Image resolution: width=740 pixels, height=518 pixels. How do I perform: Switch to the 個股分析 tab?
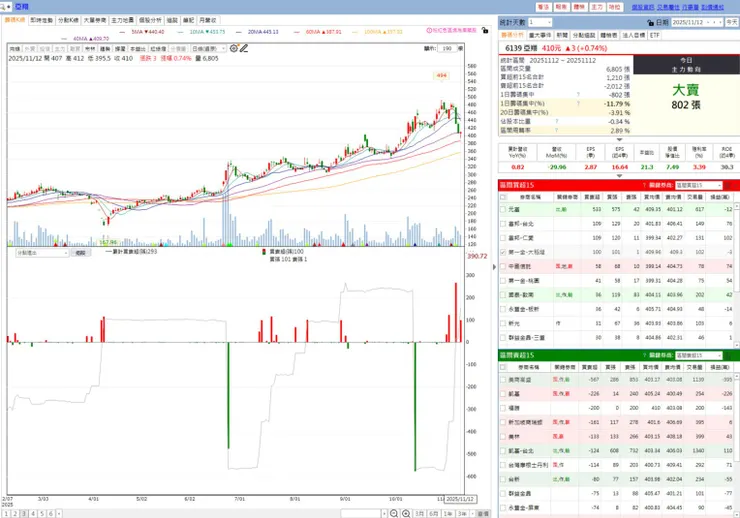[150, 20]
